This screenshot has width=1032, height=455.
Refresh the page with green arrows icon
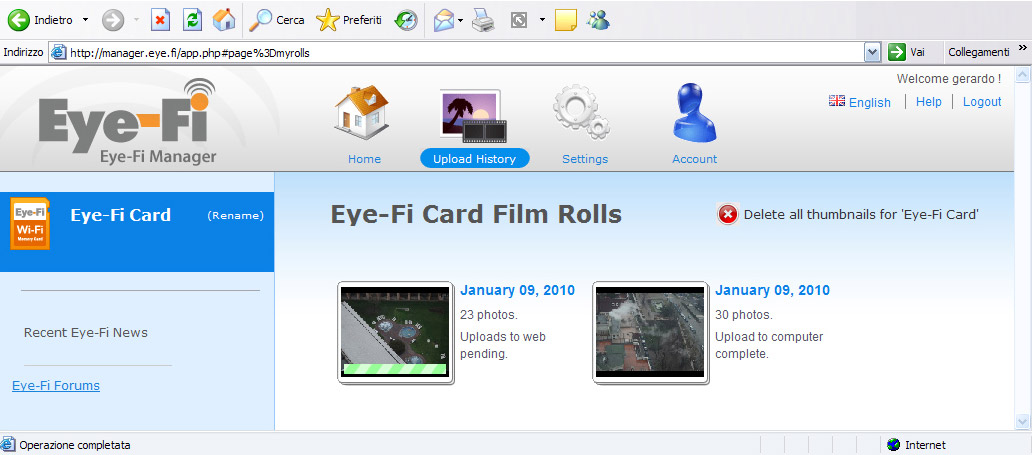click(192, 20)
